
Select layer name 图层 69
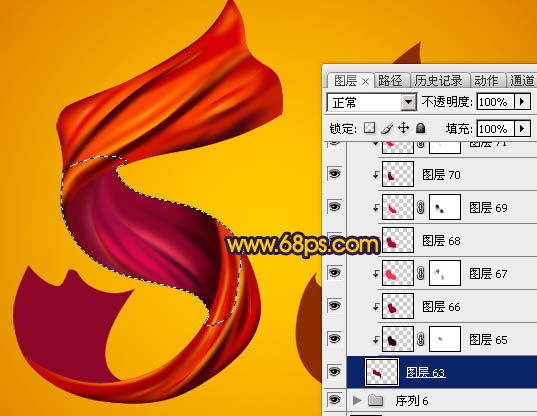point(488,207)
